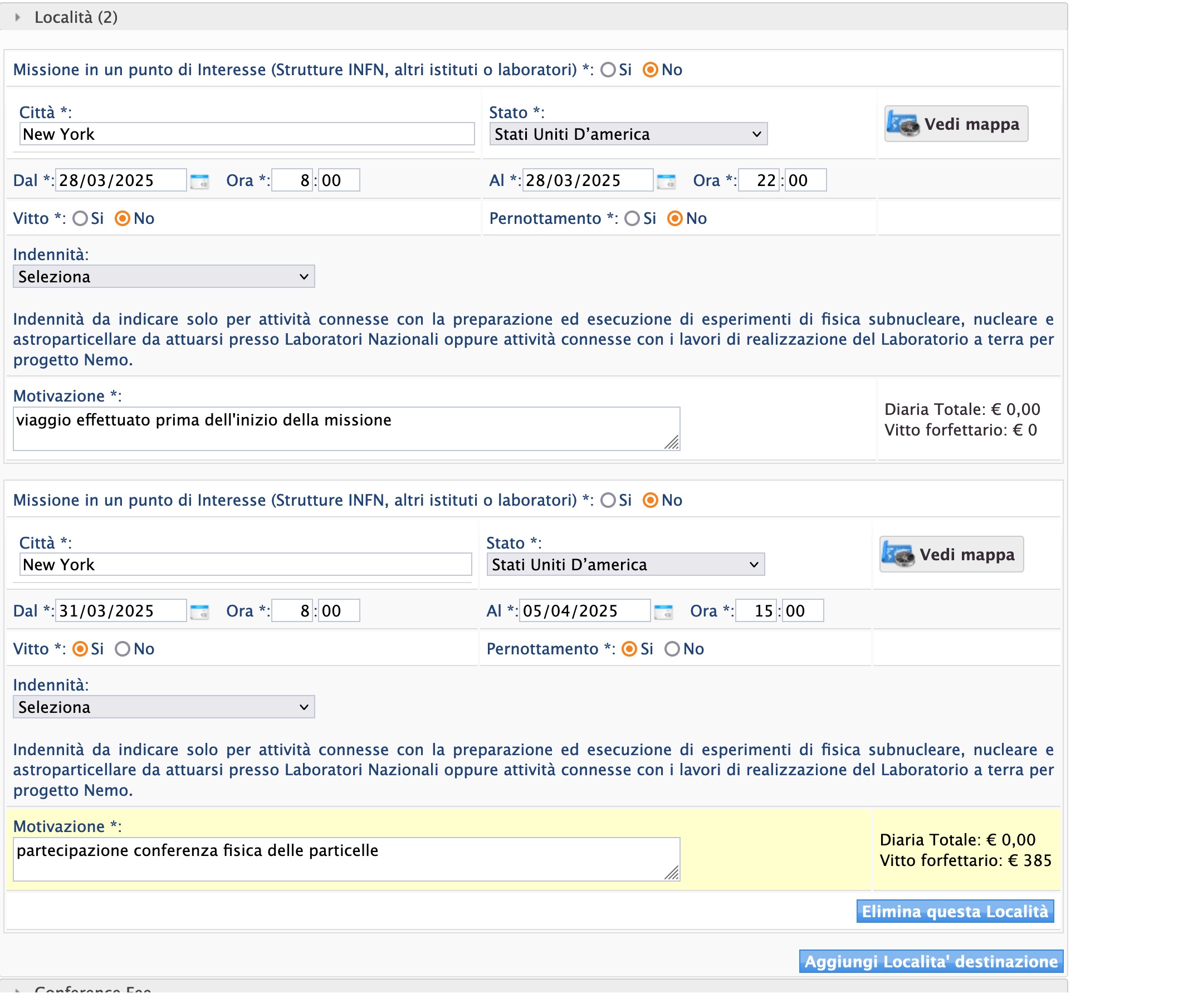The width and height of the screenshot is (1193, 1008).
Task: Open Stato dropdown in first località
Action: click(628, 134)
